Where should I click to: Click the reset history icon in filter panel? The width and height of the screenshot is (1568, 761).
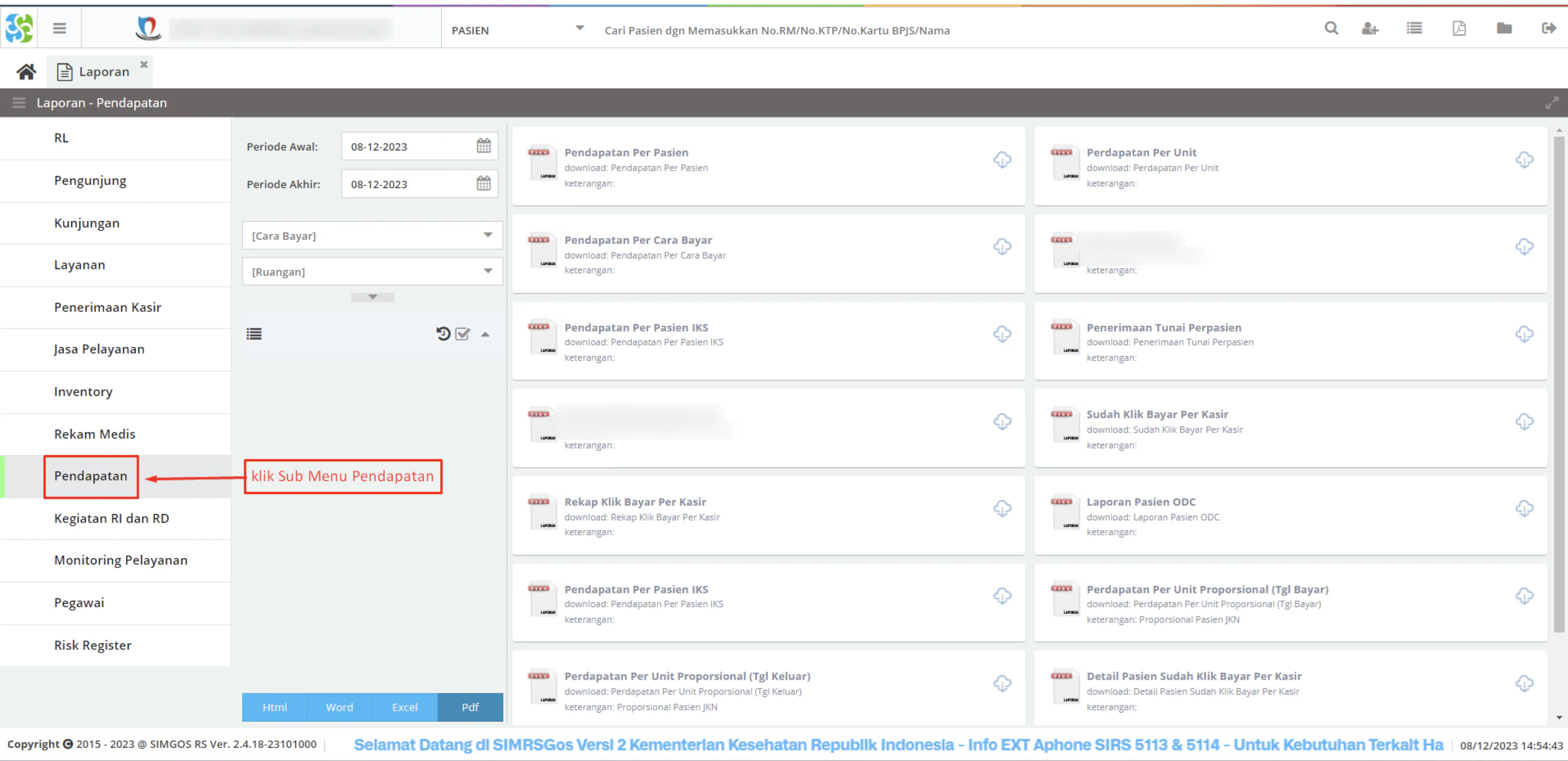443,334
